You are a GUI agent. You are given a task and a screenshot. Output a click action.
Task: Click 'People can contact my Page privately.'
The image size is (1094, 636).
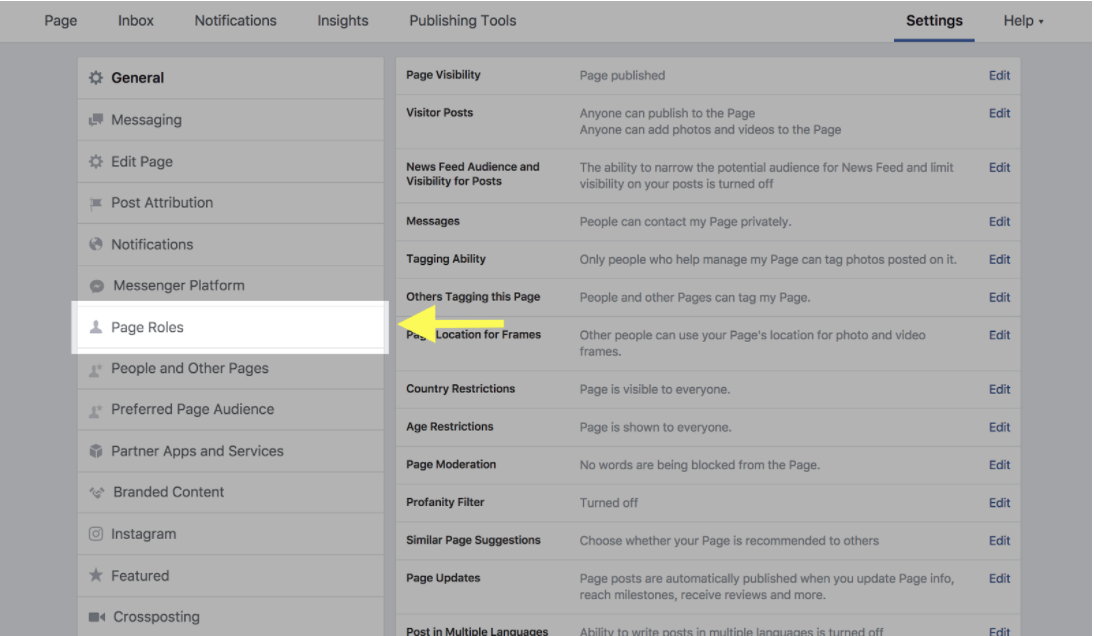[685, 222]
